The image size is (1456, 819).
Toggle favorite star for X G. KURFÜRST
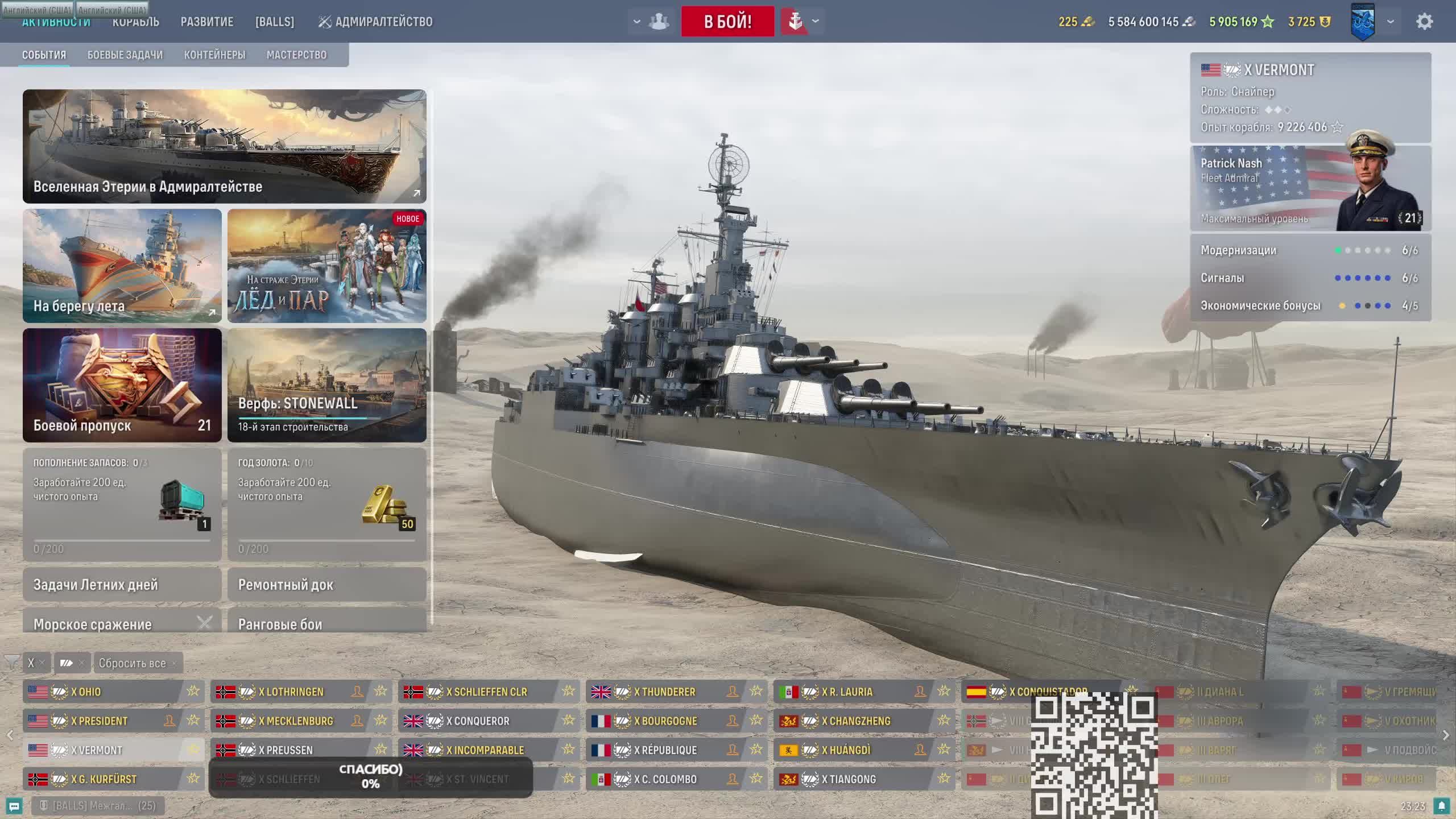tap(193, 779)
